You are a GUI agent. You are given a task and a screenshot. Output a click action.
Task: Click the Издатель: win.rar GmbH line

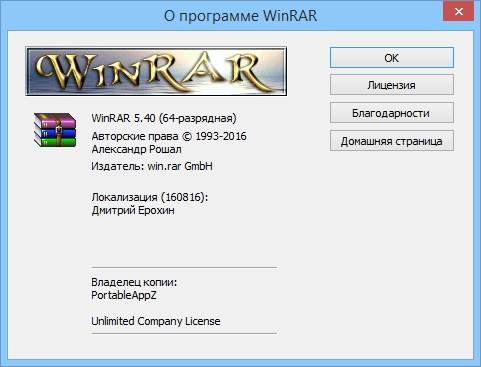point(152,166)
